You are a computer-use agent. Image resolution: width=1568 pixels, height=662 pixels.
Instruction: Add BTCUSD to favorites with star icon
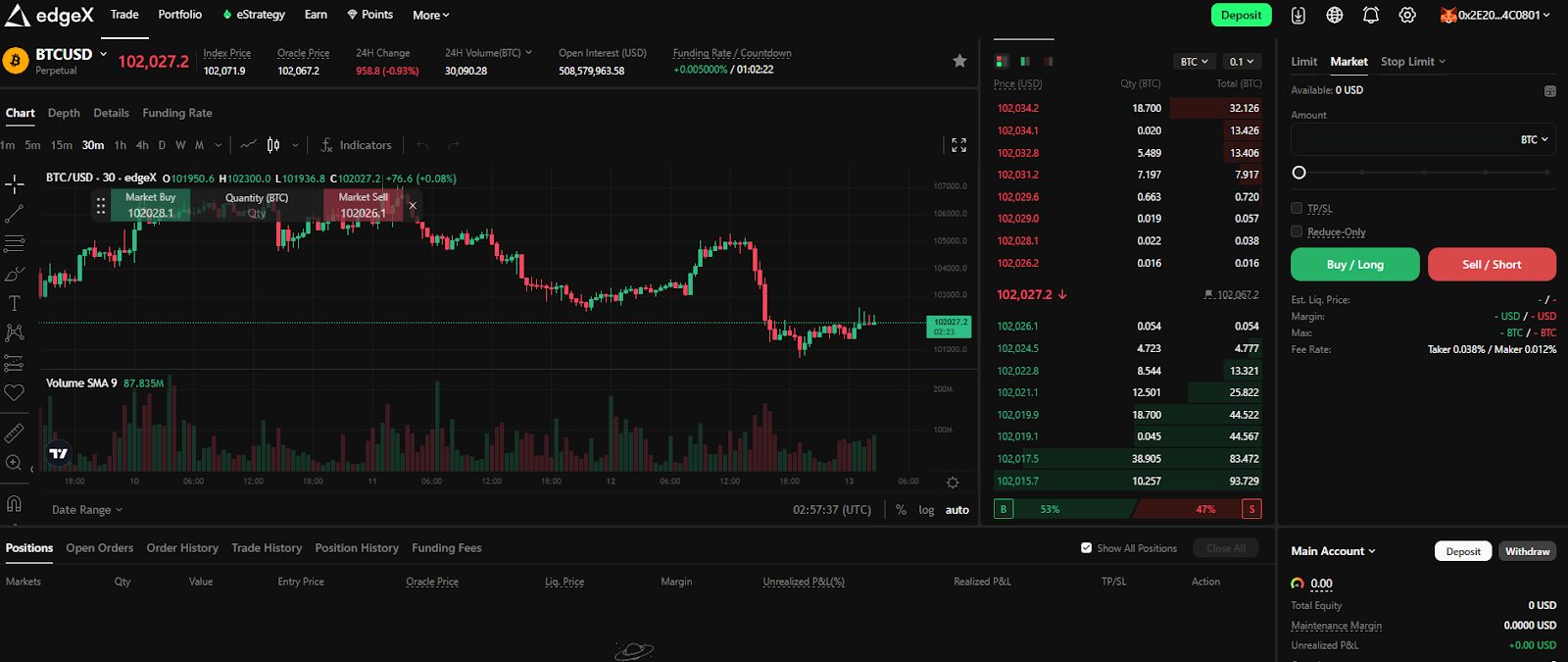(959, 61)
